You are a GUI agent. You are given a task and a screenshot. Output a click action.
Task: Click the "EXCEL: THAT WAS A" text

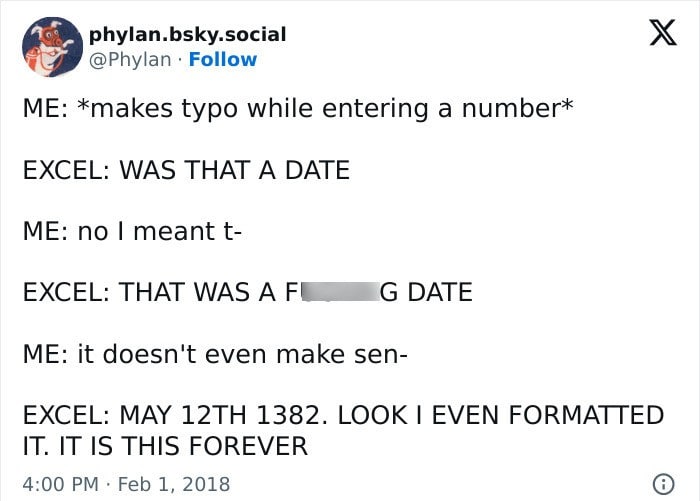150,292
